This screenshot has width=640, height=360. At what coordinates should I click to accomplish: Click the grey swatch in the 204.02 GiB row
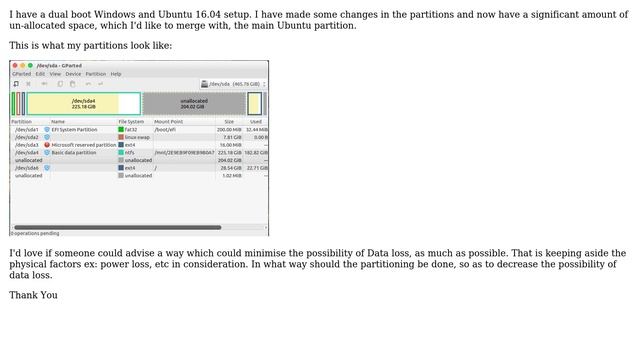tap(121, 160)
